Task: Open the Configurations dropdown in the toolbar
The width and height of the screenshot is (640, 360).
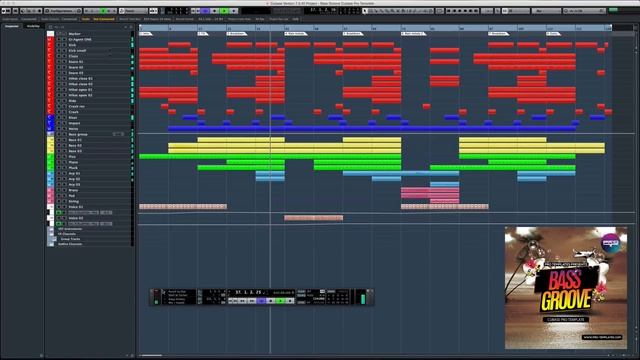Action: [x=63, y=11]
